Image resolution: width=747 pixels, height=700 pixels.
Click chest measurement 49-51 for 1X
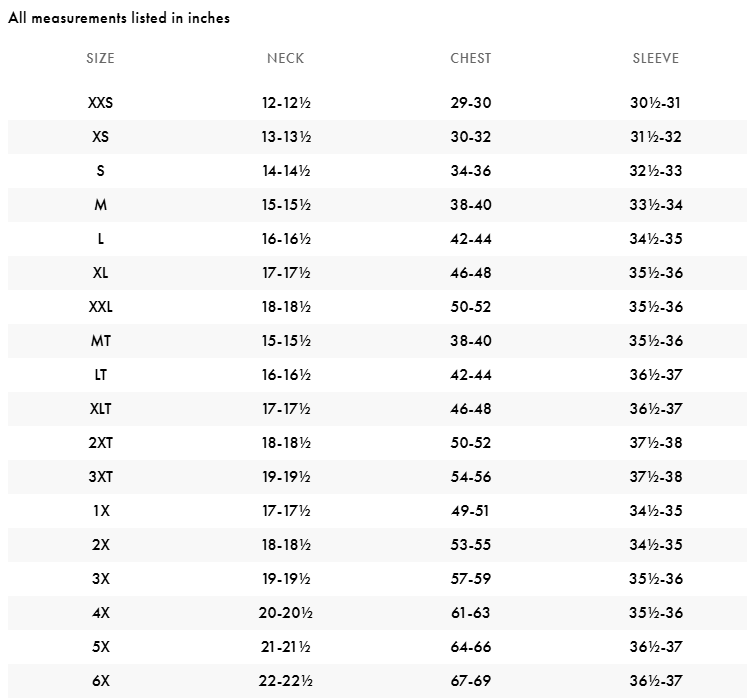pos(470,511)
